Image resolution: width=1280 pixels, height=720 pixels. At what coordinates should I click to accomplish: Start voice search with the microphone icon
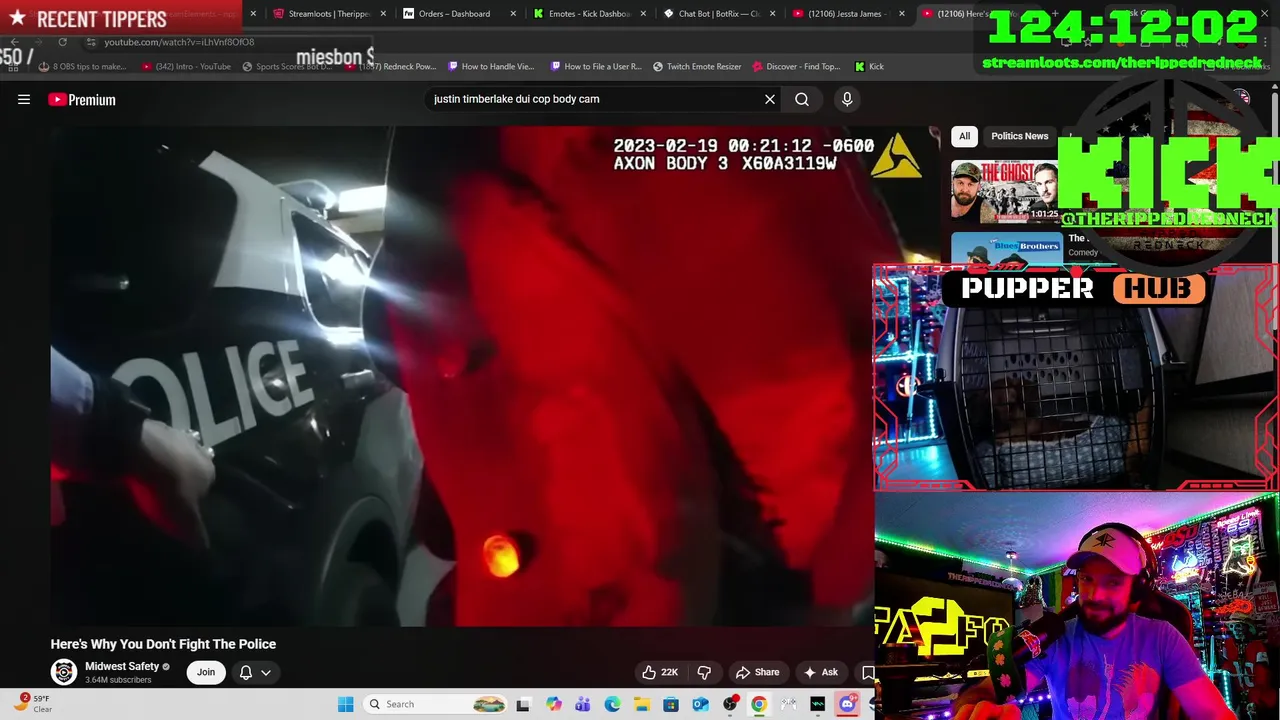coord(847,99)
